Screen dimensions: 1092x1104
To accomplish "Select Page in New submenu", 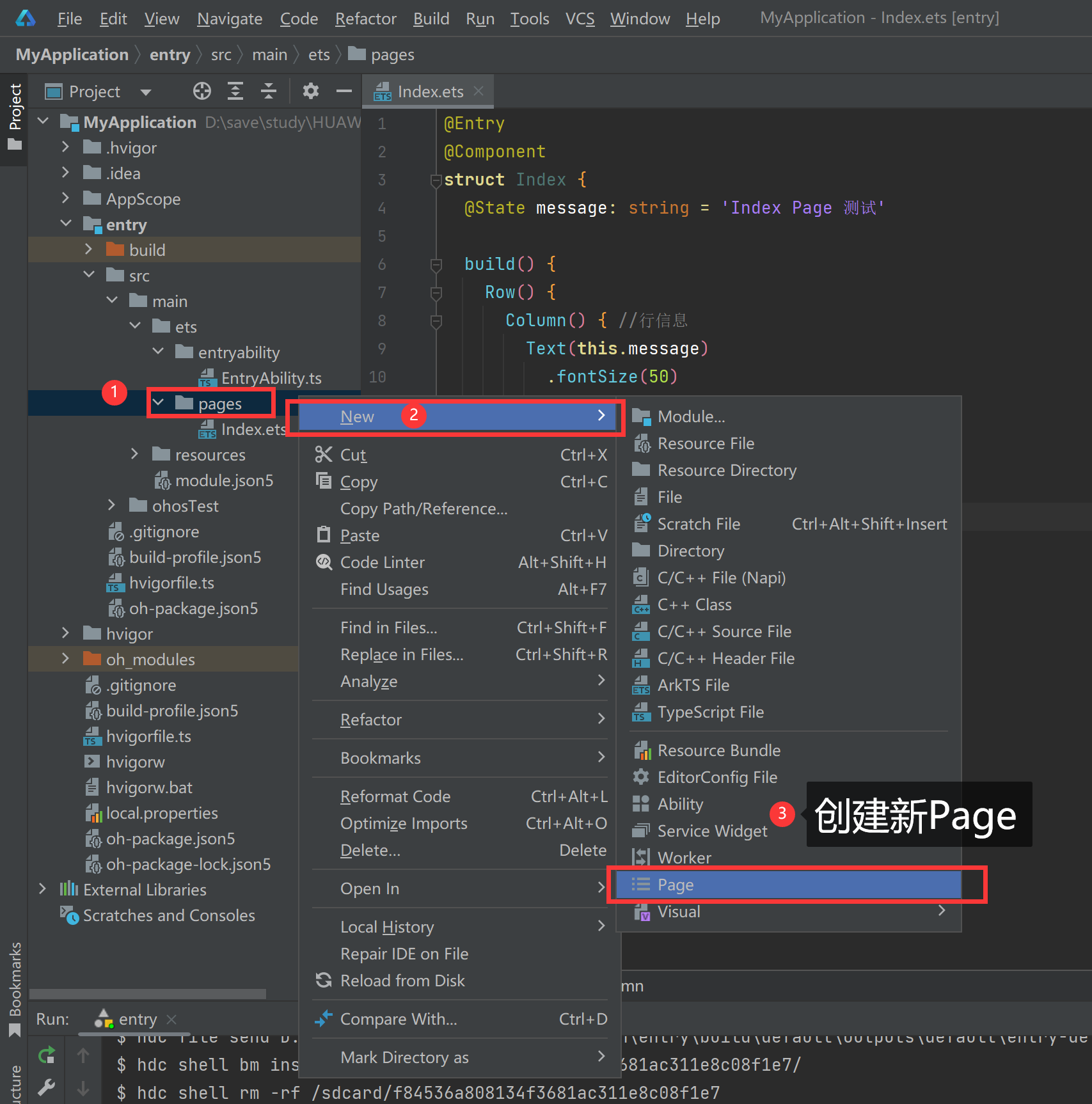I will click(788, 885).
